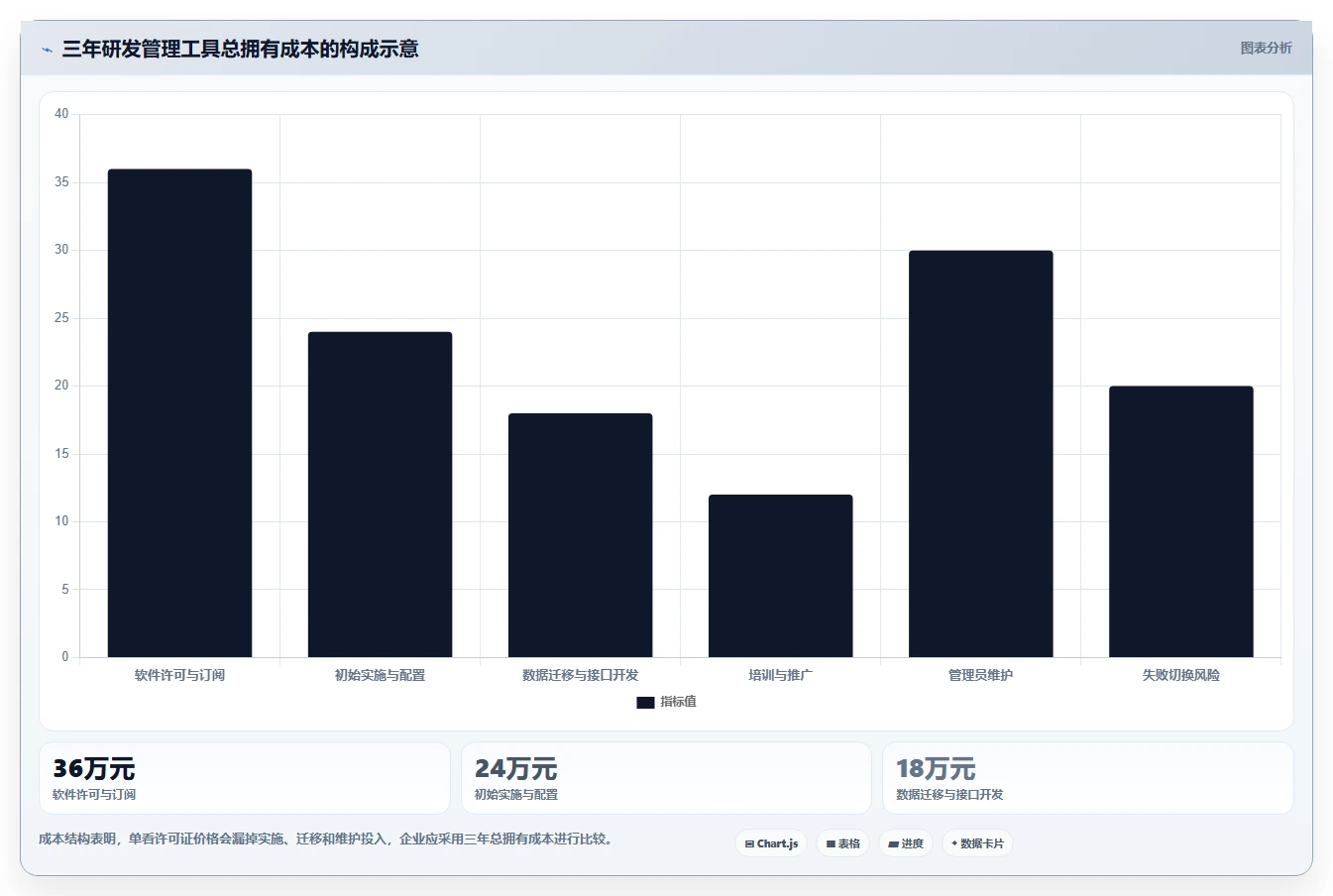
Task: Click the 指标值 legend label
Action: [x=679, y=702]
